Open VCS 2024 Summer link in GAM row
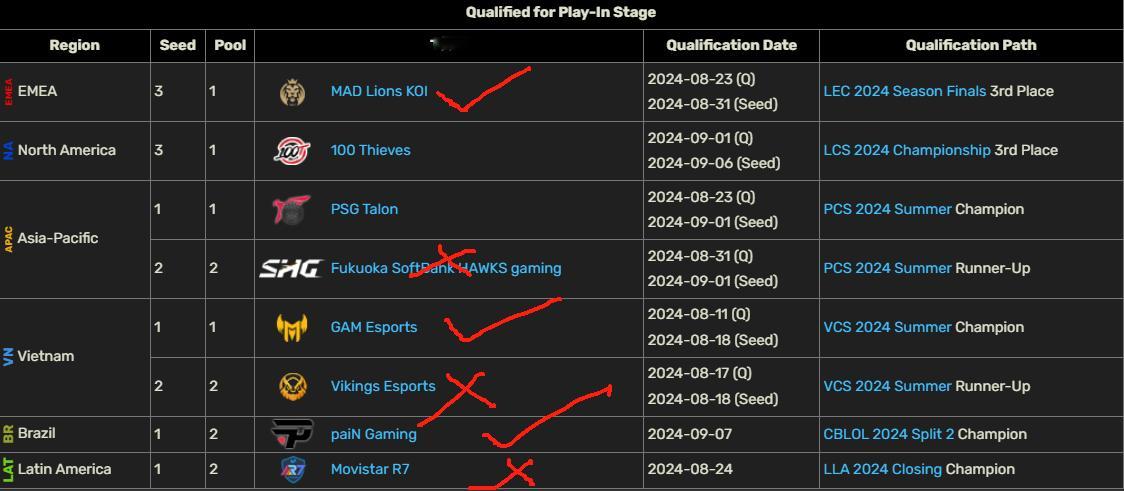Screen dimensions: 1124x491 (x=887, y=327)
